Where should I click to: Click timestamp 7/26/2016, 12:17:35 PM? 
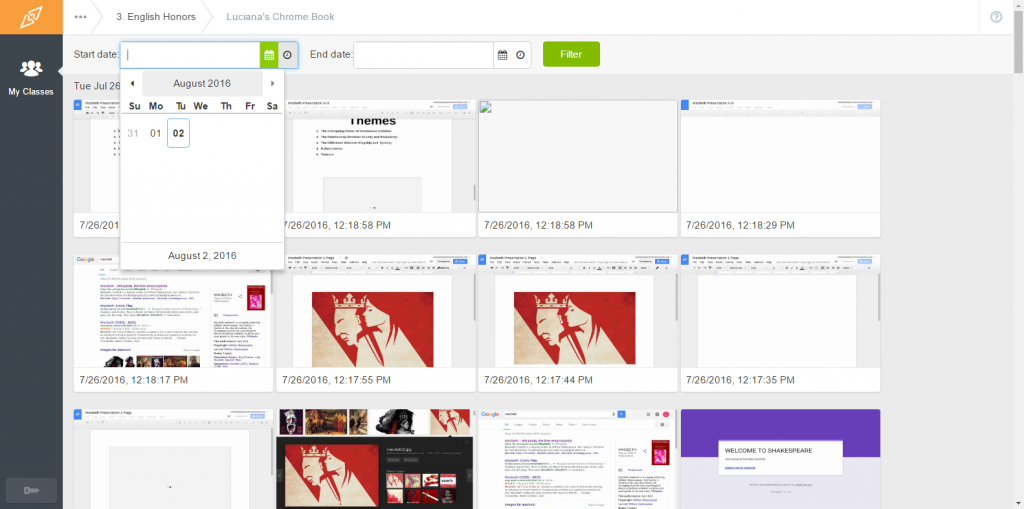coord(741,380)
